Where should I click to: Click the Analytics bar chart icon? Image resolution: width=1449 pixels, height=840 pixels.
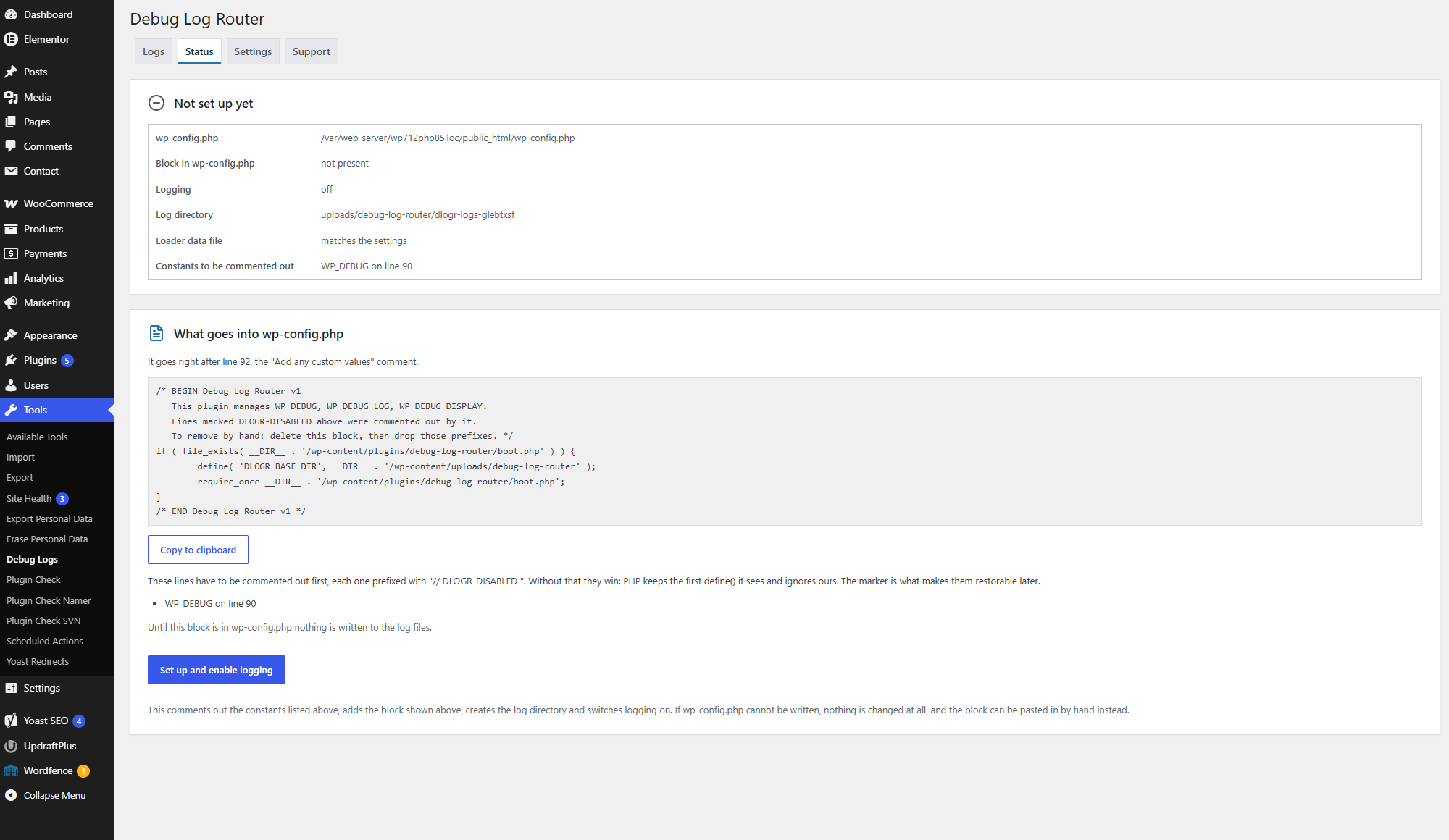coord(11,278)
